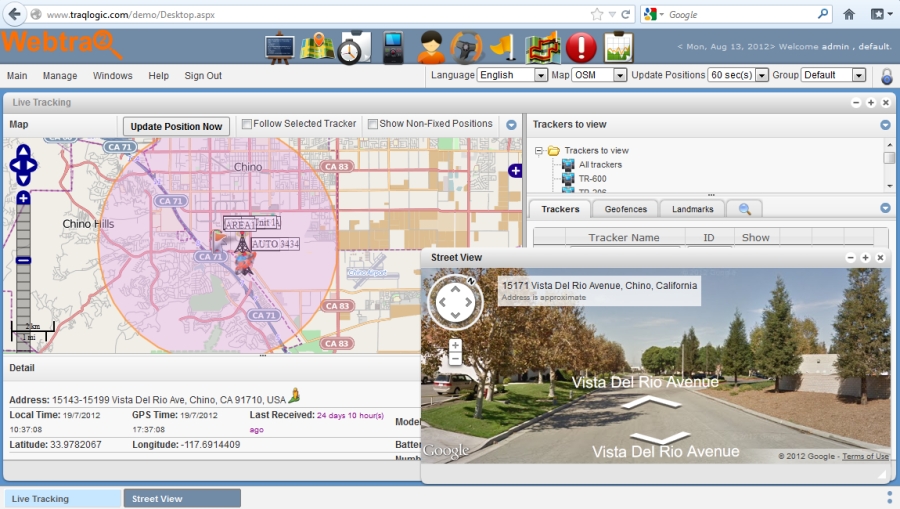Select TR-600 tracker in the tree

[592, 179]
